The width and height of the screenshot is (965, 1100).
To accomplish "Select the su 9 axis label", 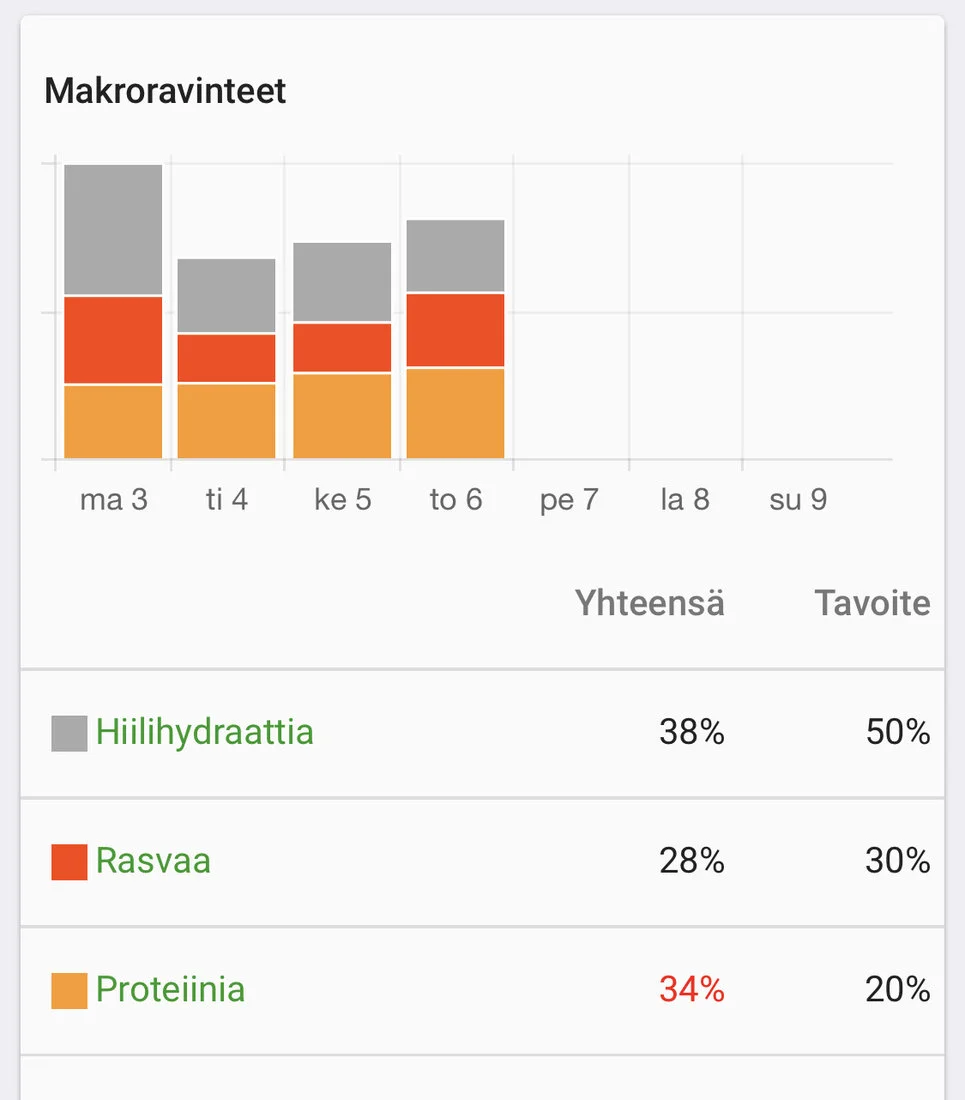I will click(x=798, y=500).
